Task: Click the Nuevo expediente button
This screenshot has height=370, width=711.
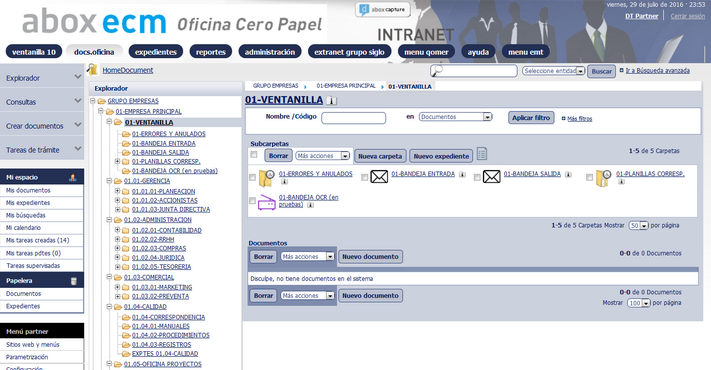Action: (x=441, y=156)
